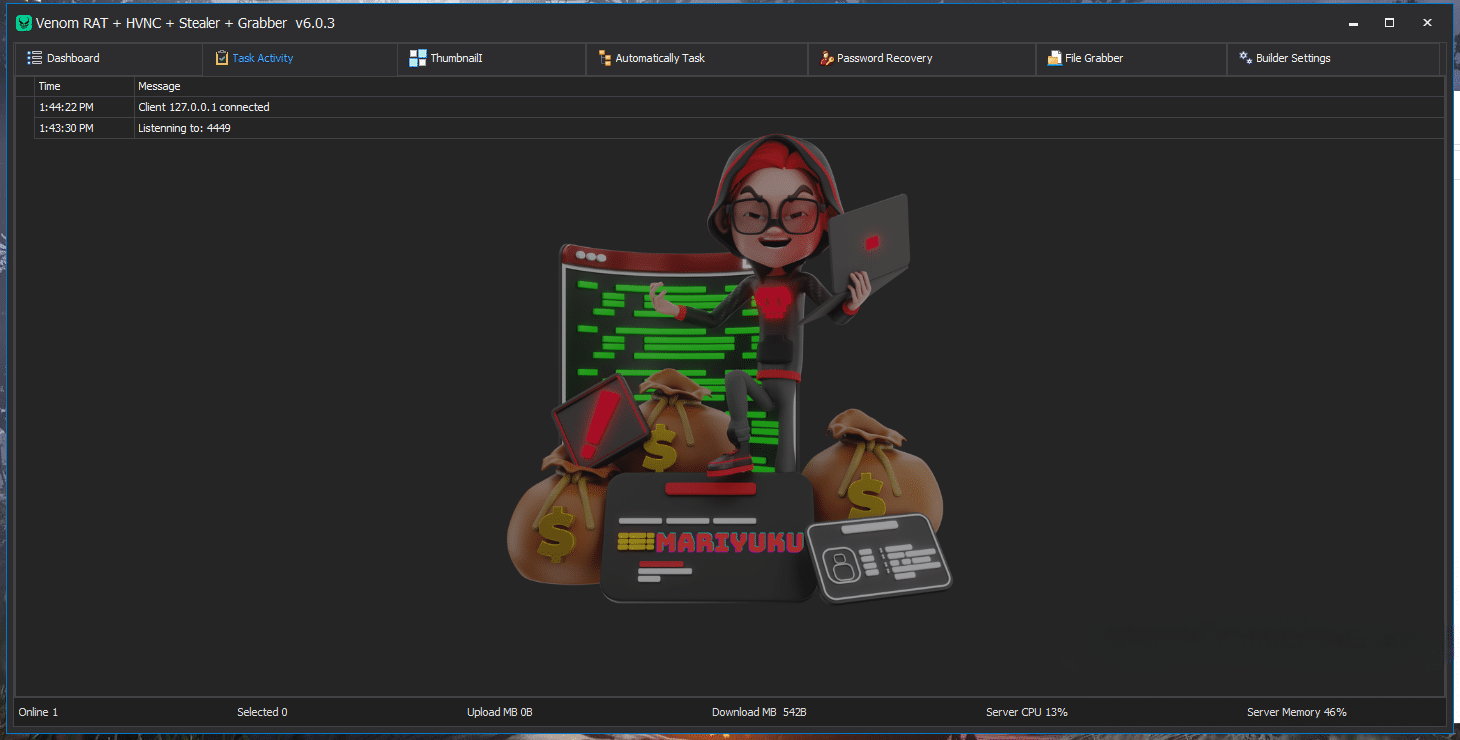Click the File Grabber icon
1460x740 pixels.
[1054, 58]
